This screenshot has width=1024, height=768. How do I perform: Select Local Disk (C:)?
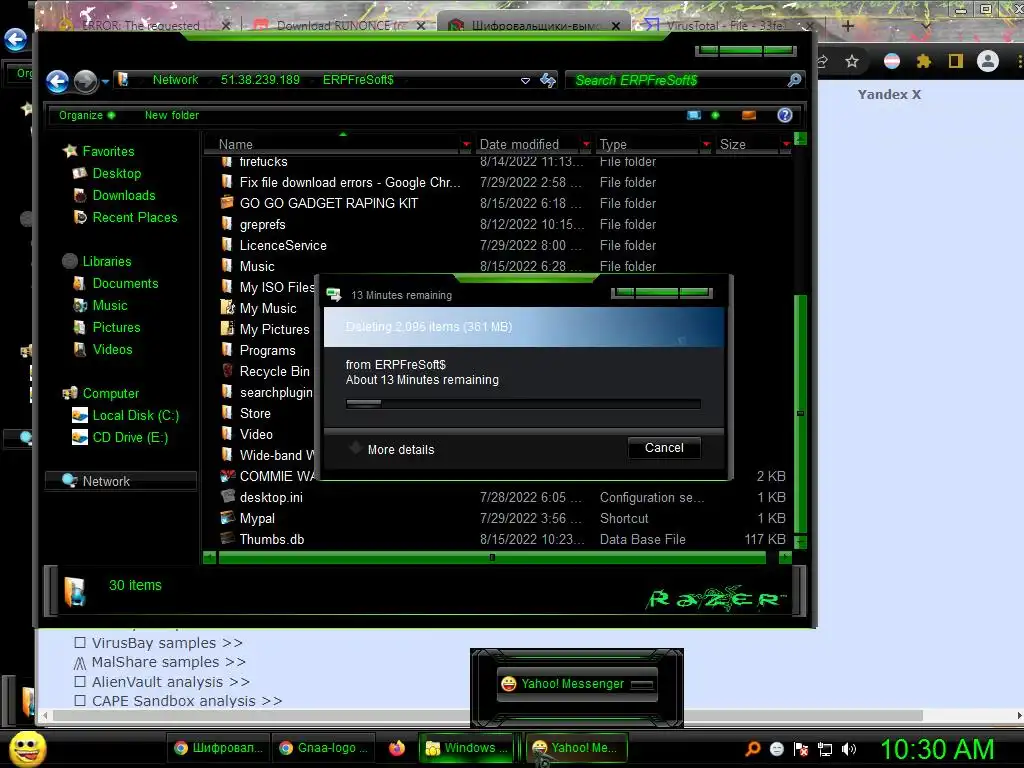coord(135,415)
